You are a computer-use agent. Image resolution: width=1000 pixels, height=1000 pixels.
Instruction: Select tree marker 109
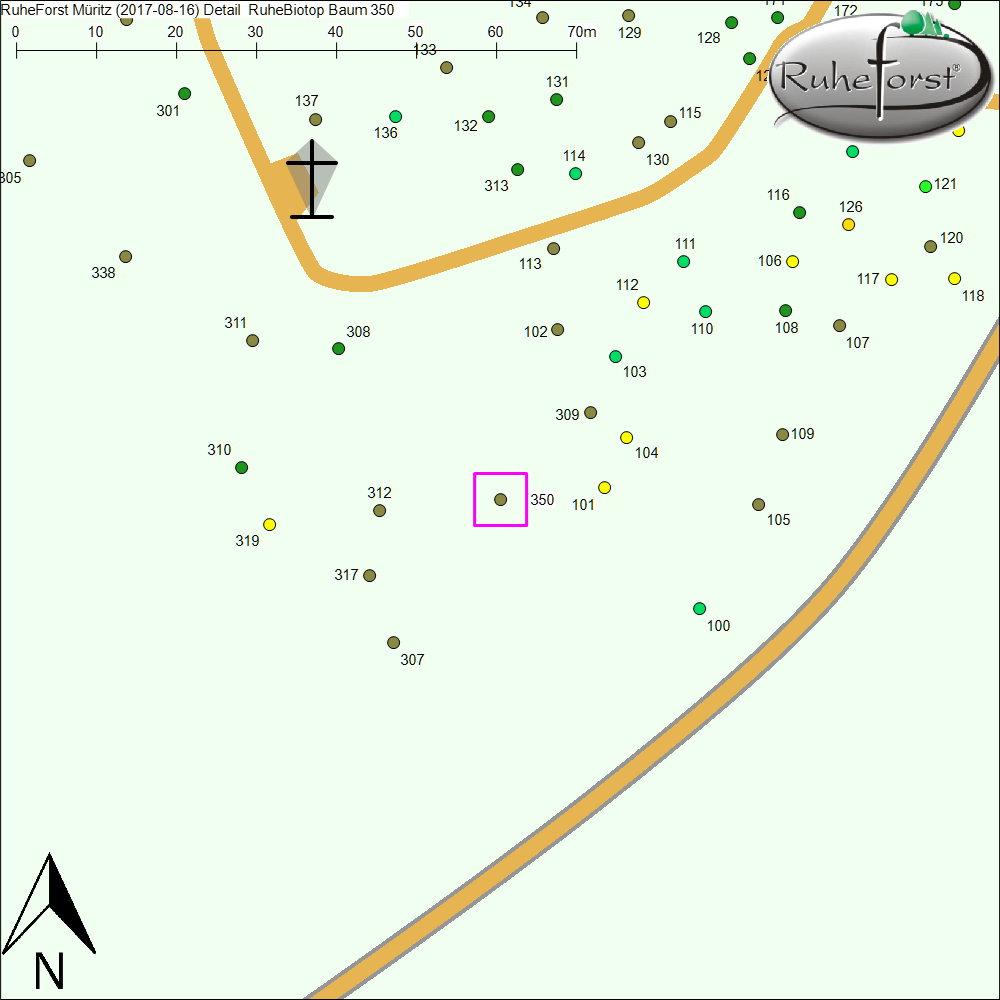(x=782, y=435)
